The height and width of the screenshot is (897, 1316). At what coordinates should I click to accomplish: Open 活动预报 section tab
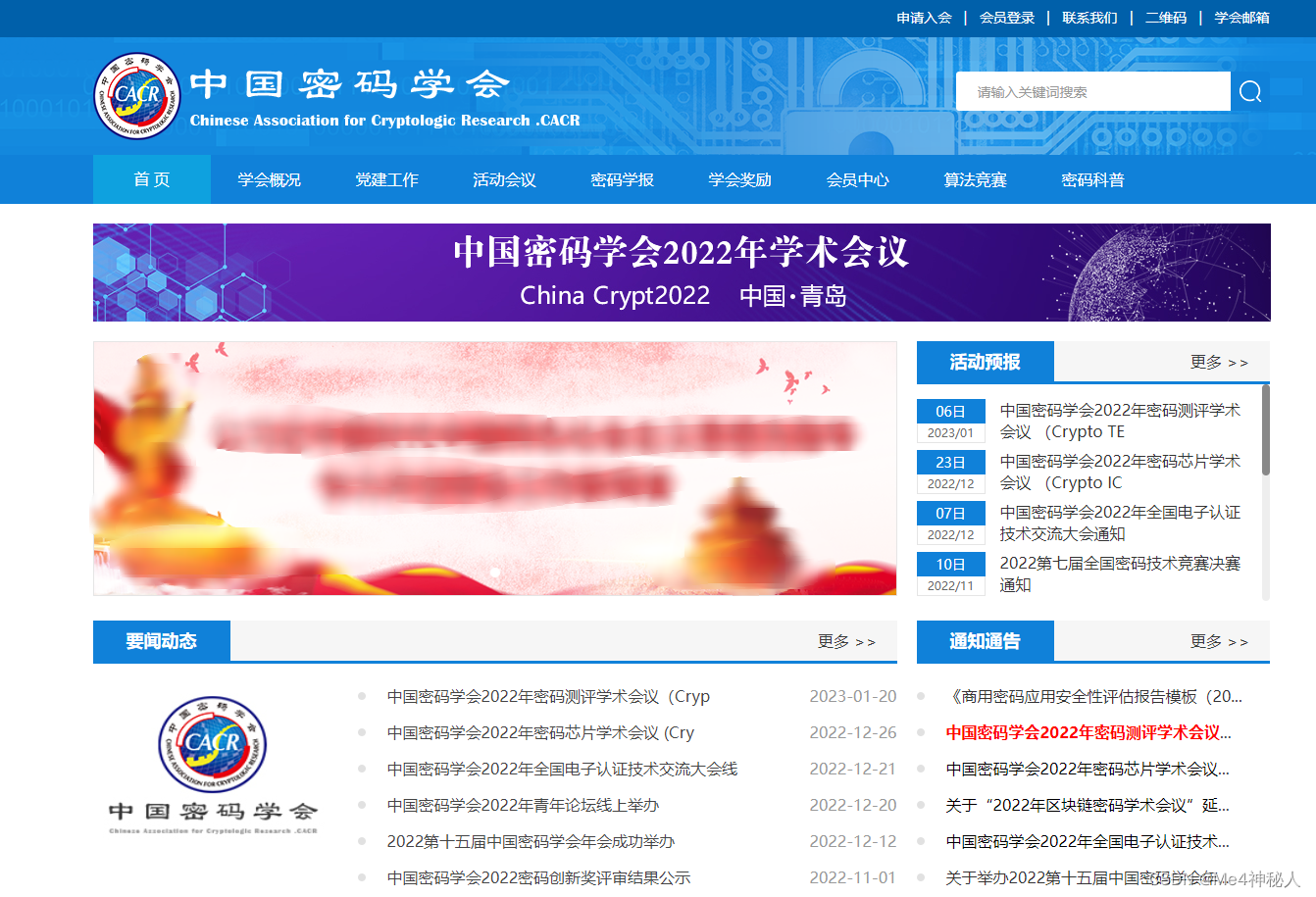pos(986,362)
